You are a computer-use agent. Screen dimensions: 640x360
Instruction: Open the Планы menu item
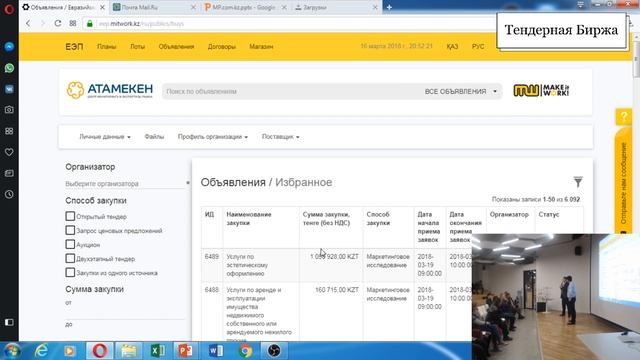107,47
